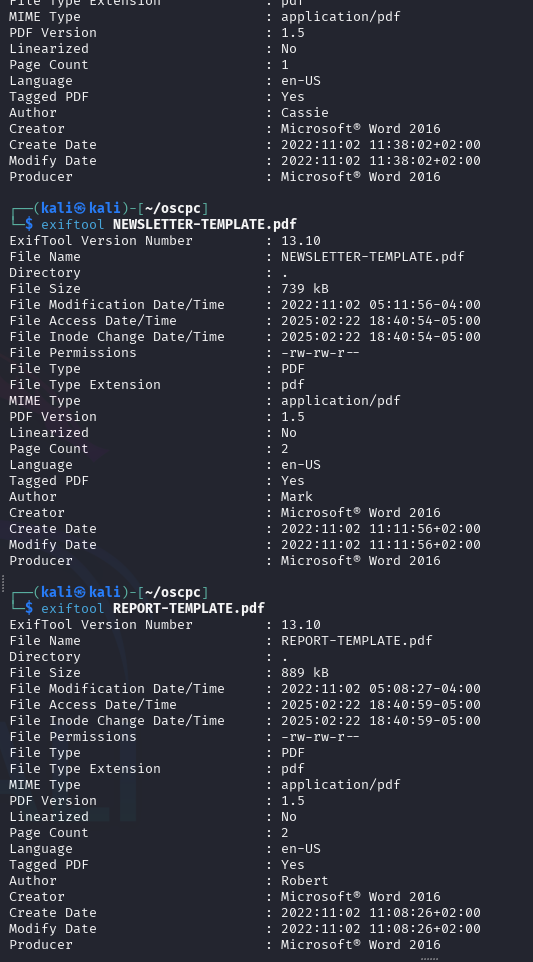Click the kali skull symbol in second prompt
This screenshot has height=962, width=533.
click(80, 593)
